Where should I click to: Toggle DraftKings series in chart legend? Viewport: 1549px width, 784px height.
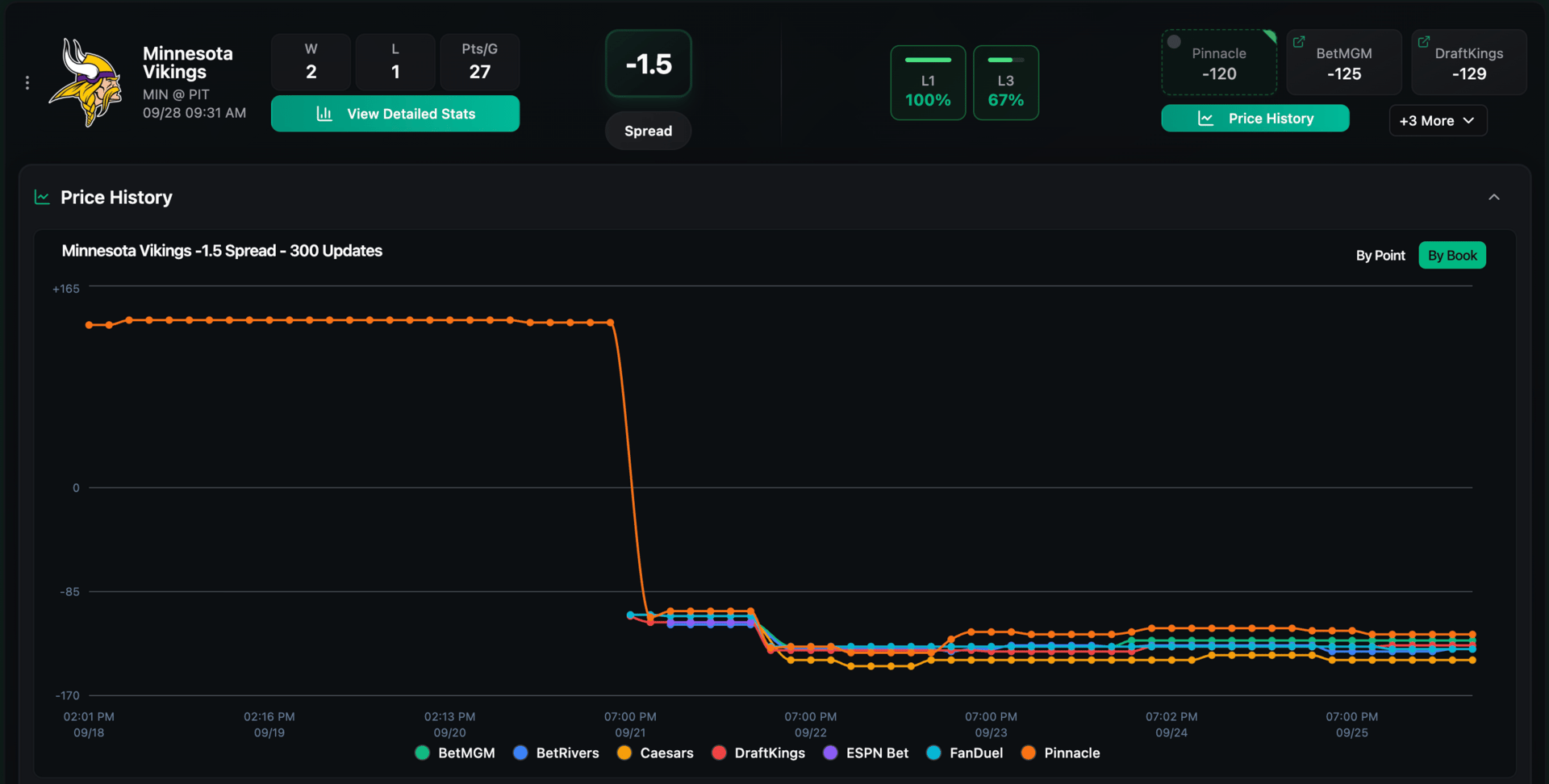758,753
